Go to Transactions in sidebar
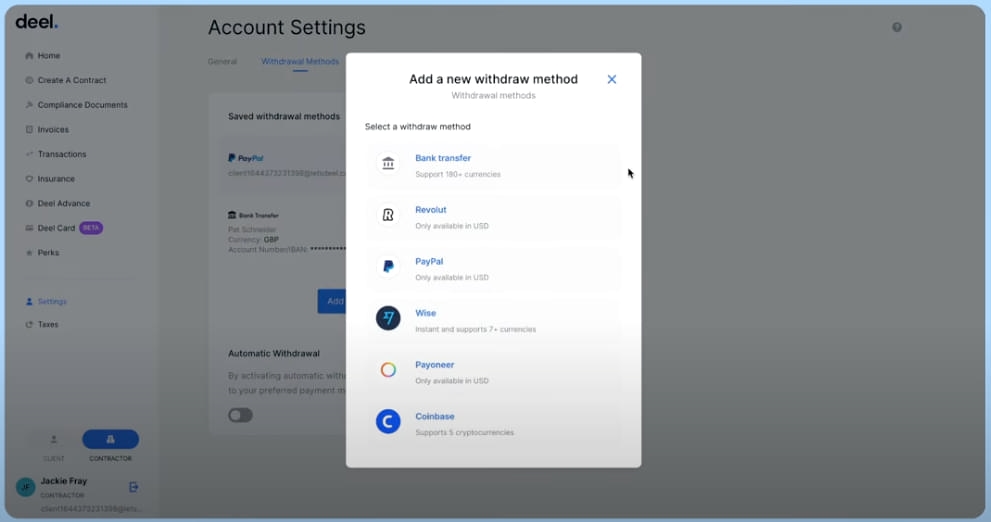Viewport: 991px width, 522px height. (61, 154)
